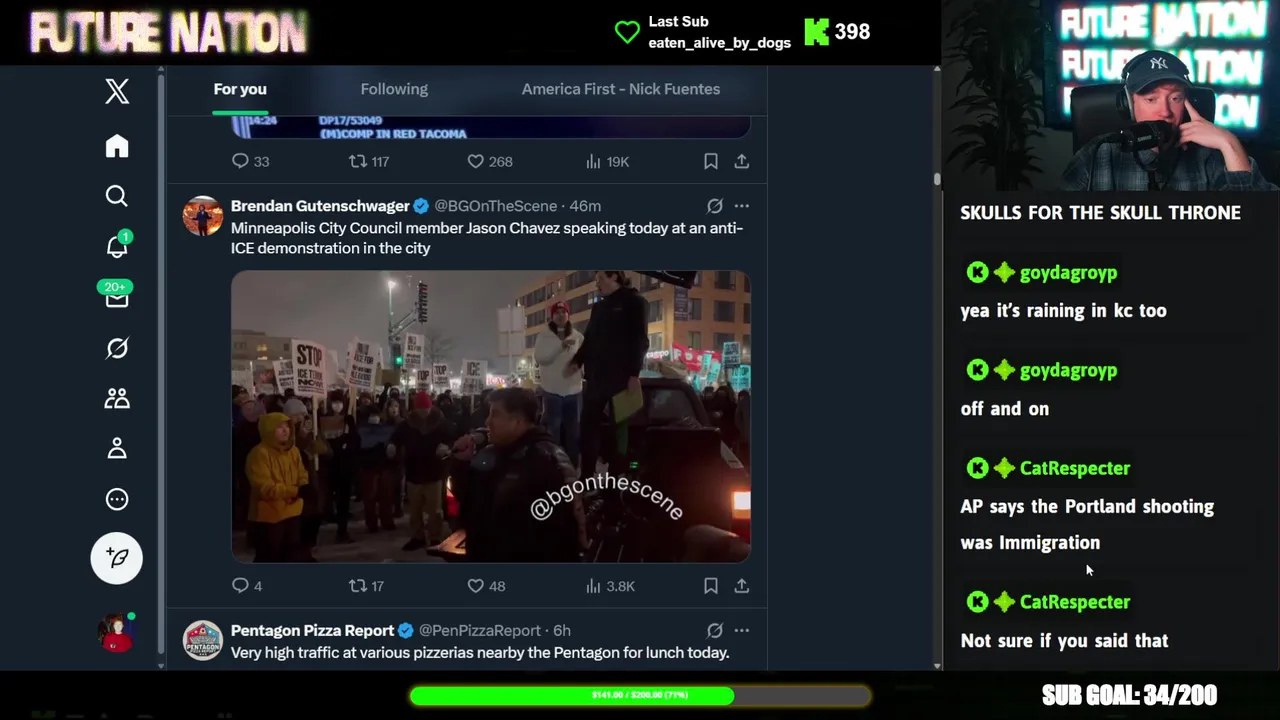Open the more options on Brendan's post
1280x720 pixels.
click(741, 206)
